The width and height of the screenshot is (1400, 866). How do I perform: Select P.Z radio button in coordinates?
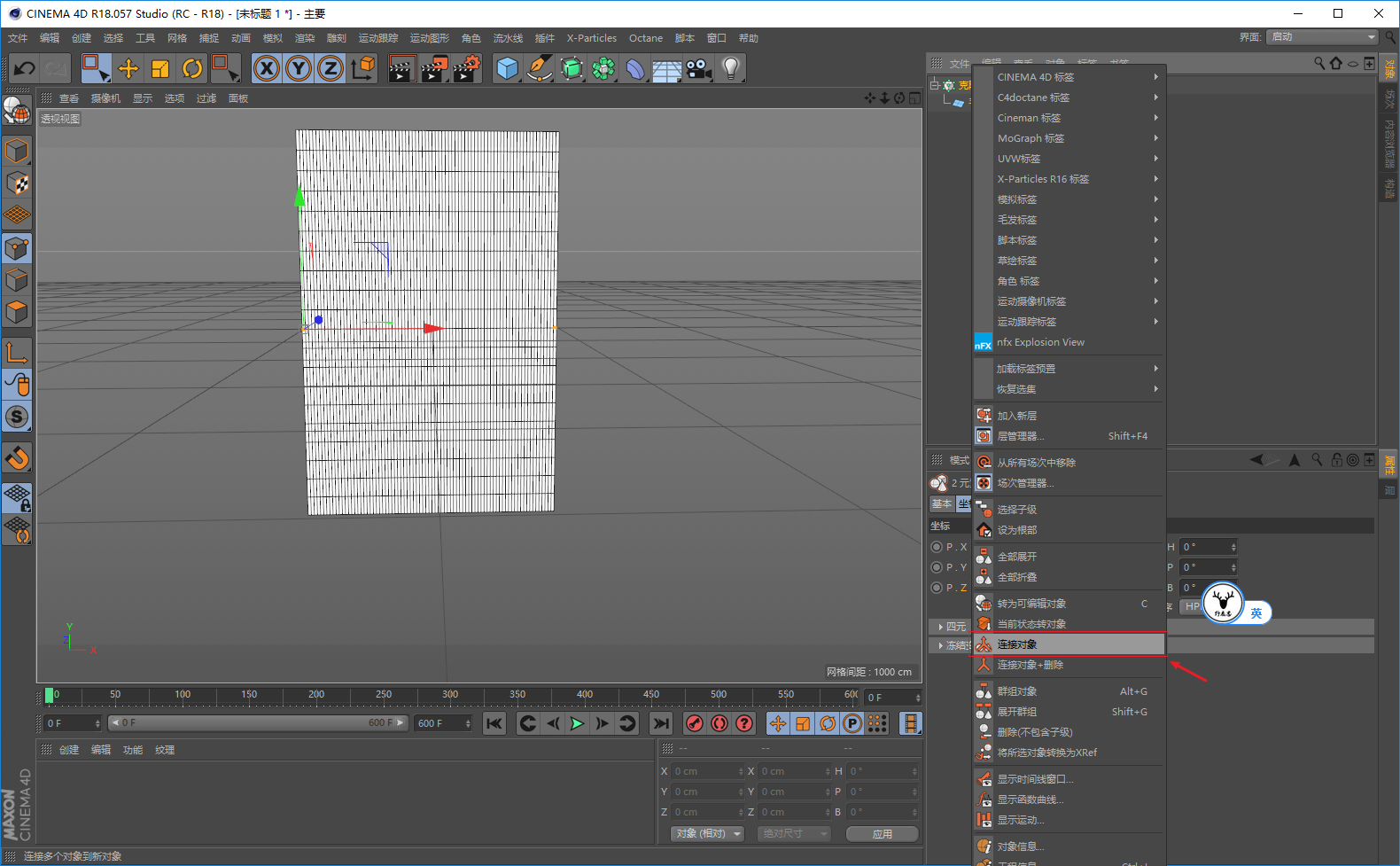[x=937, y=588]
